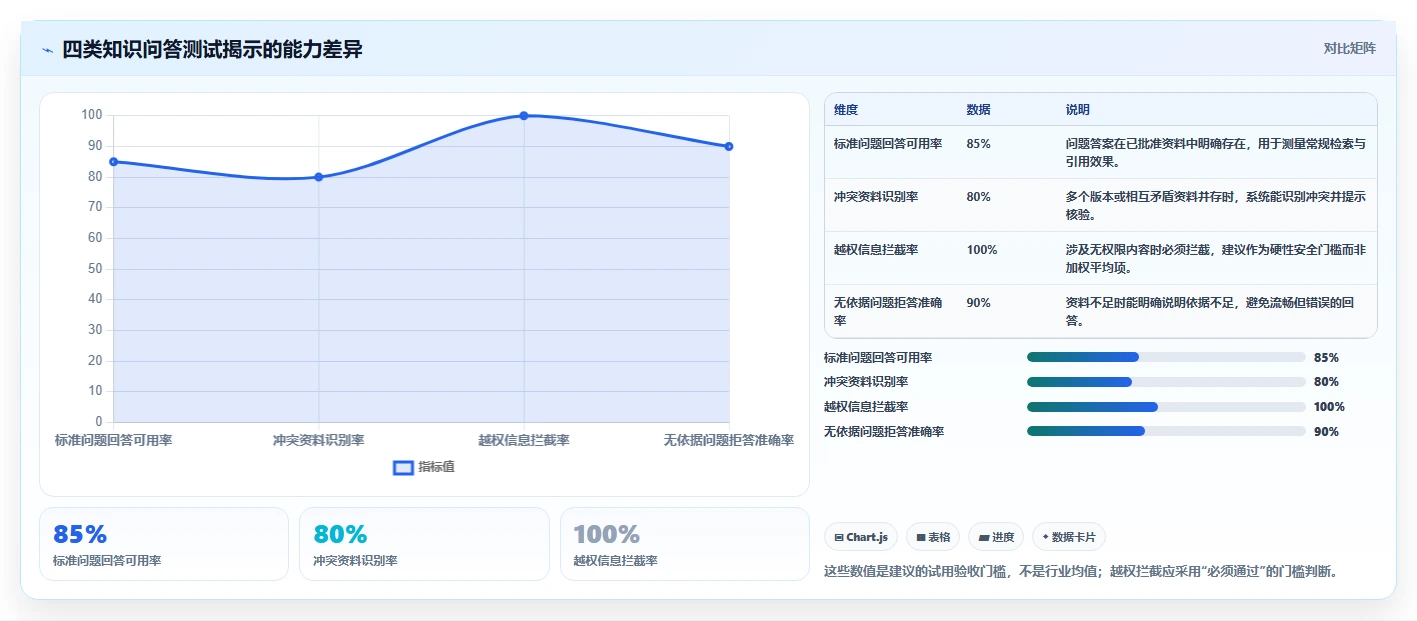
Task: Click the 数据卡片 tag chip
Action: coord(1069,537)
